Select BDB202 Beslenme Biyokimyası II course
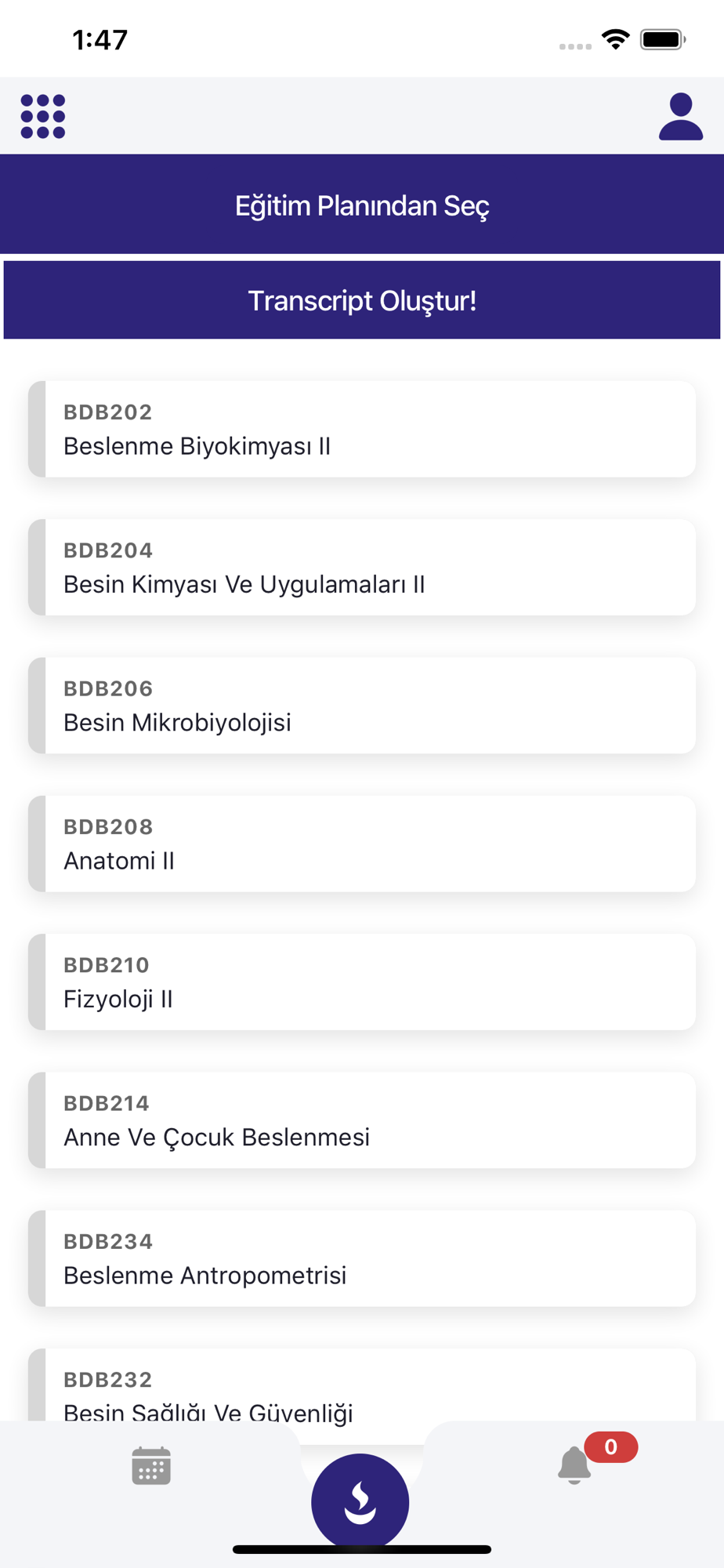The image size is (724, 1568). [362, 429]
